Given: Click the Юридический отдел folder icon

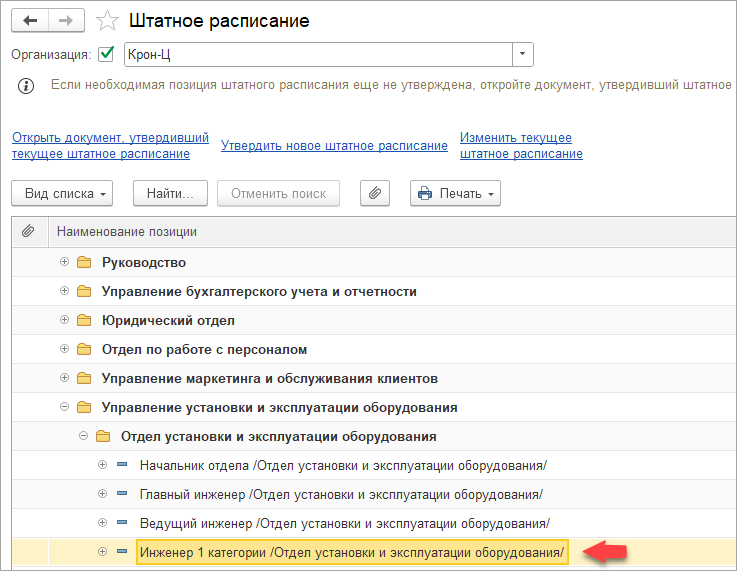Looking at the screenshot, I should [x=84, y=321].
